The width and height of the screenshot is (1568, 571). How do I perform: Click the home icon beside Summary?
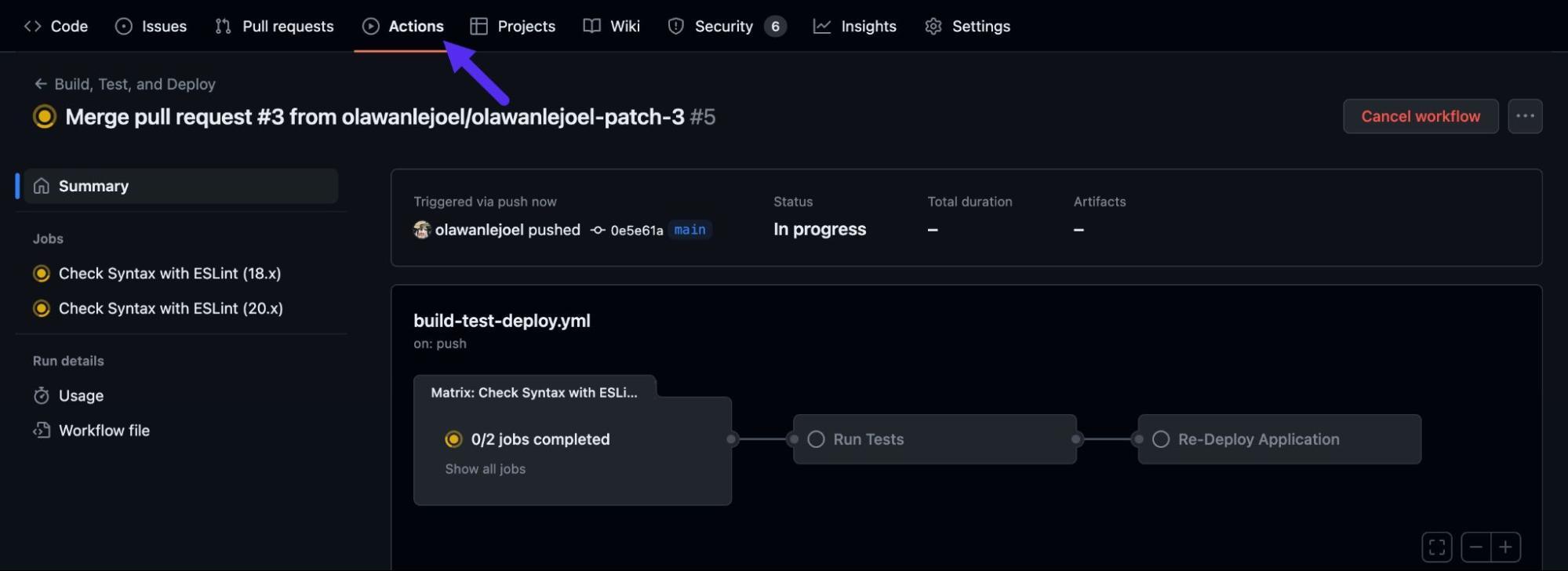click(x=42, y=186)
